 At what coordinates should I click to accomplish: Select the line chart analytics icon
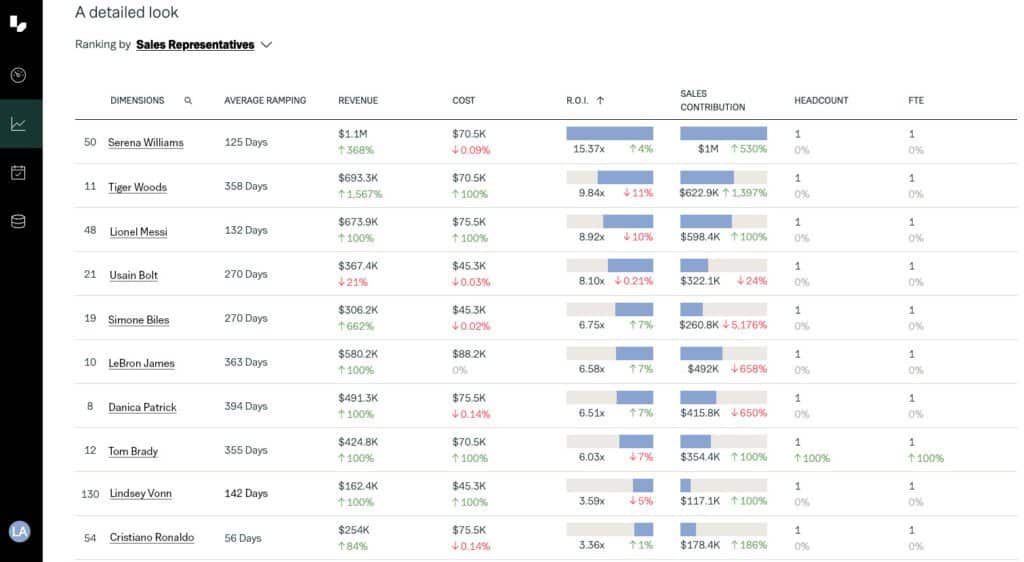click(x=18, y=124)
